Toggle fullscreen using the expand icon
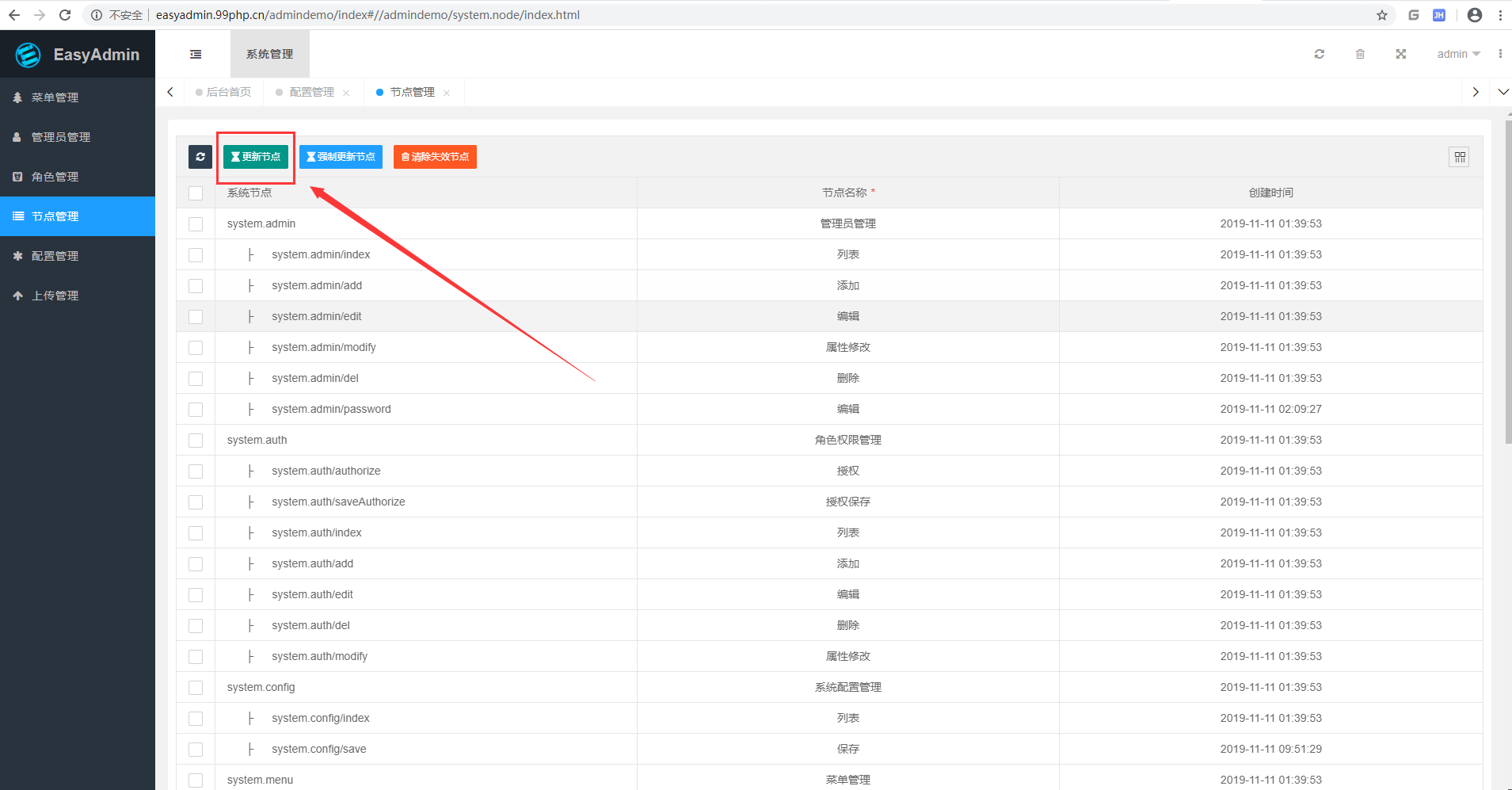Image resolution: width=1512 pixels, height=790 pixels. (1400, 54)
